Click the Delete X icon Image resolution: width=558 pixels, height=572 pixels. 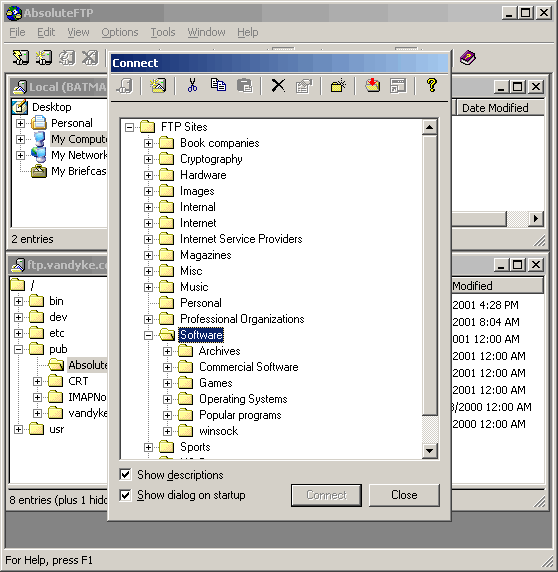click(x=278, y=86)
